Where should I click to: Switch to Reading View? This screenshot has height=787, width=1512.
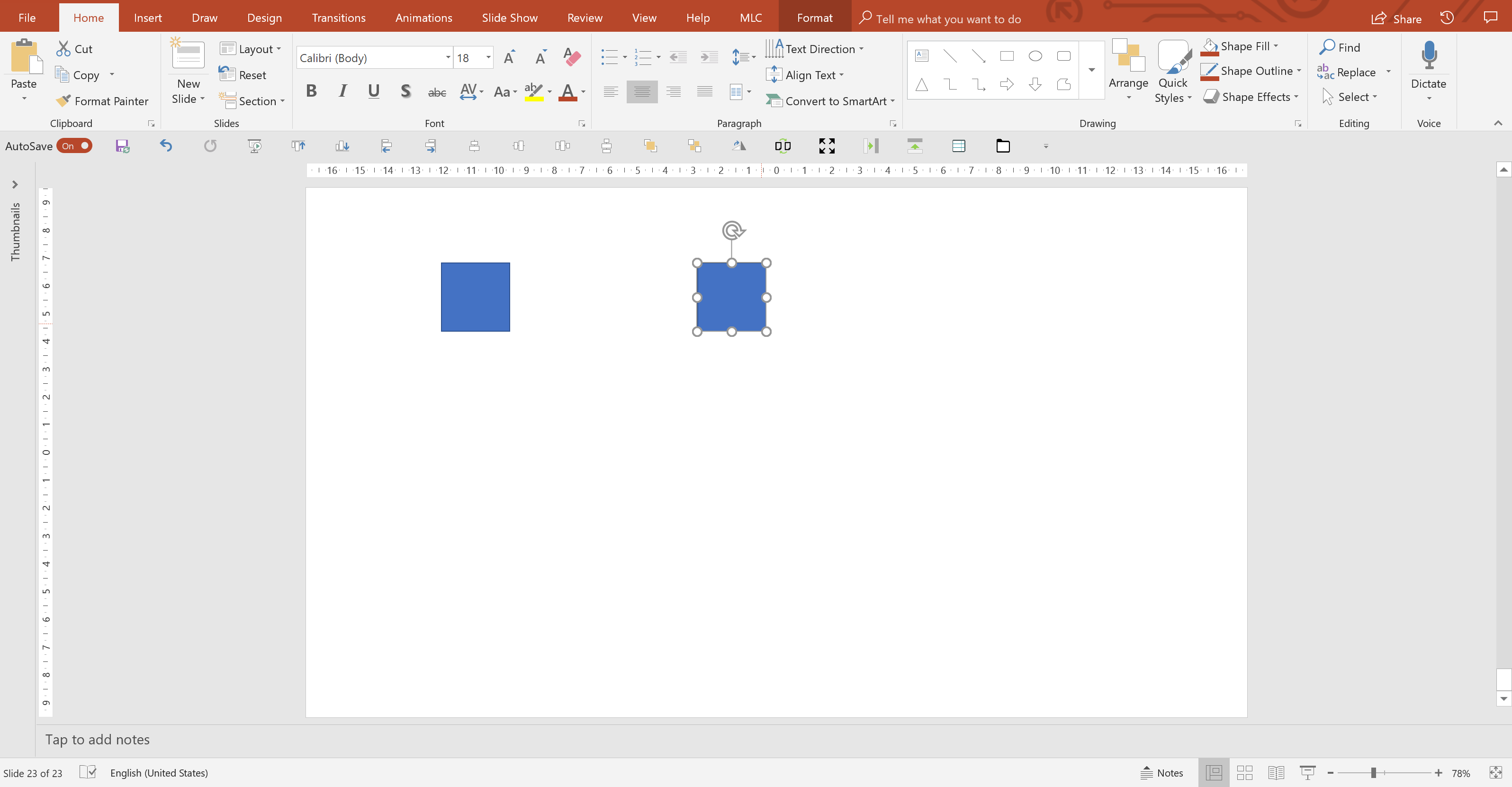click(x=1276, y=772)
